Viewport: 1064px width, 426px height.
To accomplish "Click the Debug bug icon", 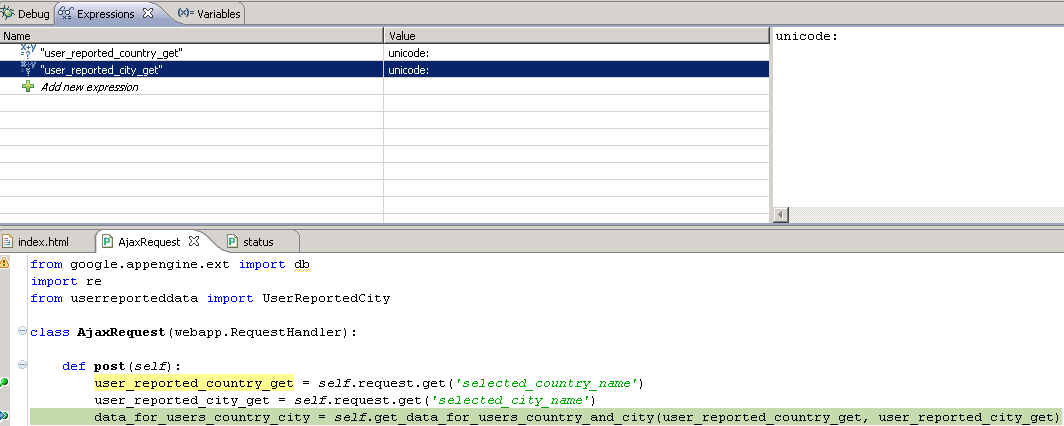I will (7, 14).
